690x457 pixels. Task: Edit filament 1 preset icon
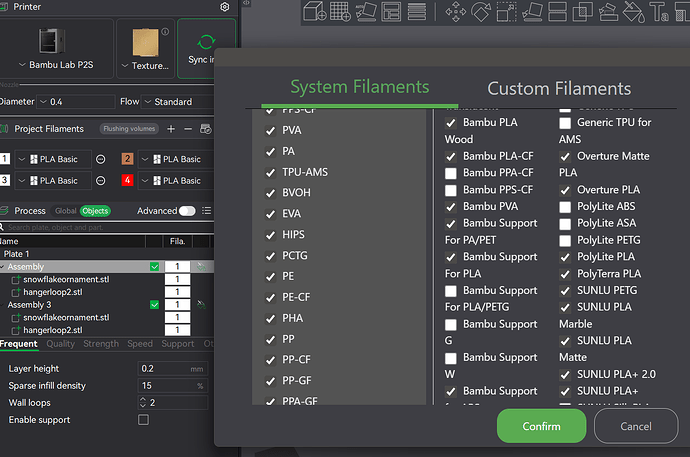(101, 159)
